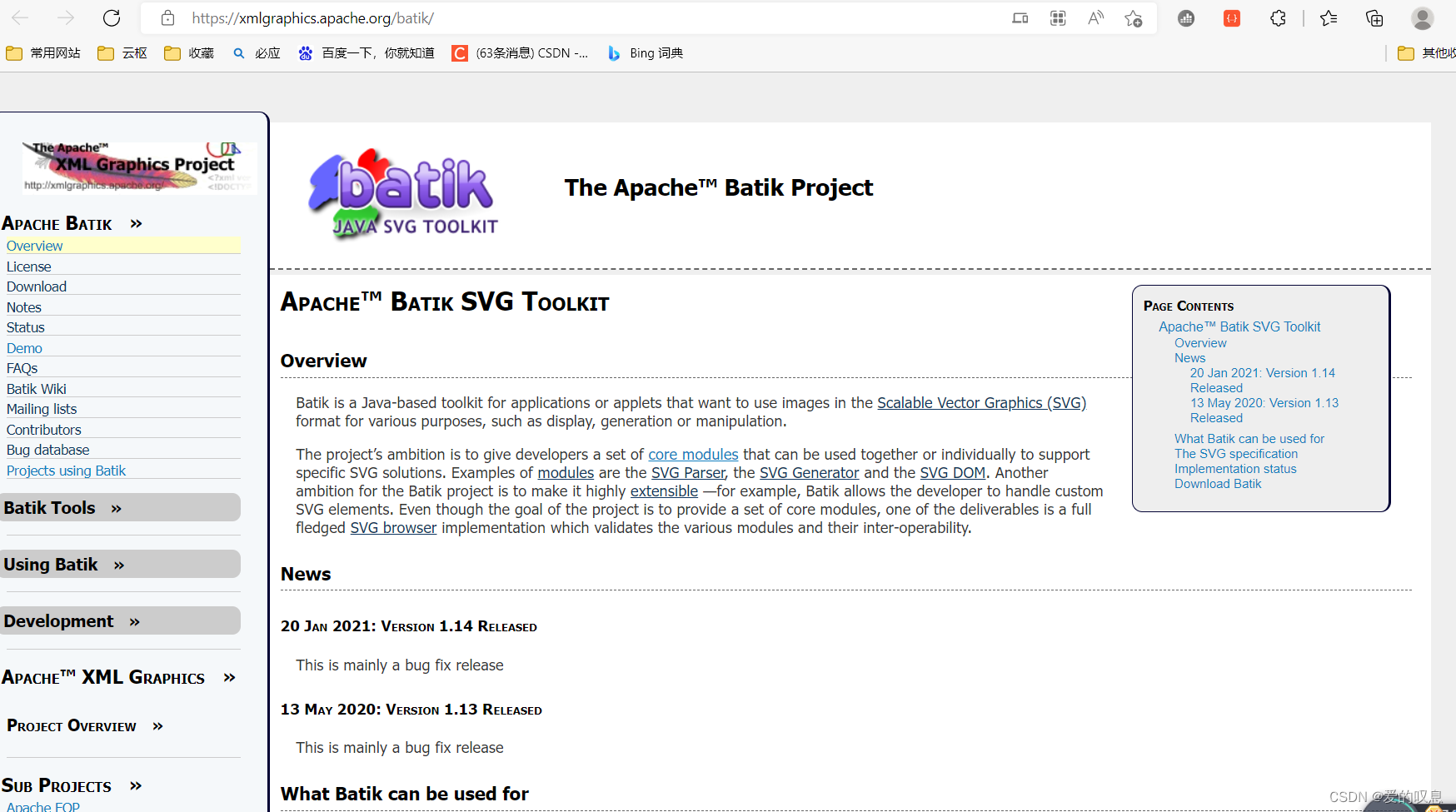Screen dimensions: 1456x812
Task: Open Projects using Batik link
Action: pyautogui.click(x=67, y=471)
